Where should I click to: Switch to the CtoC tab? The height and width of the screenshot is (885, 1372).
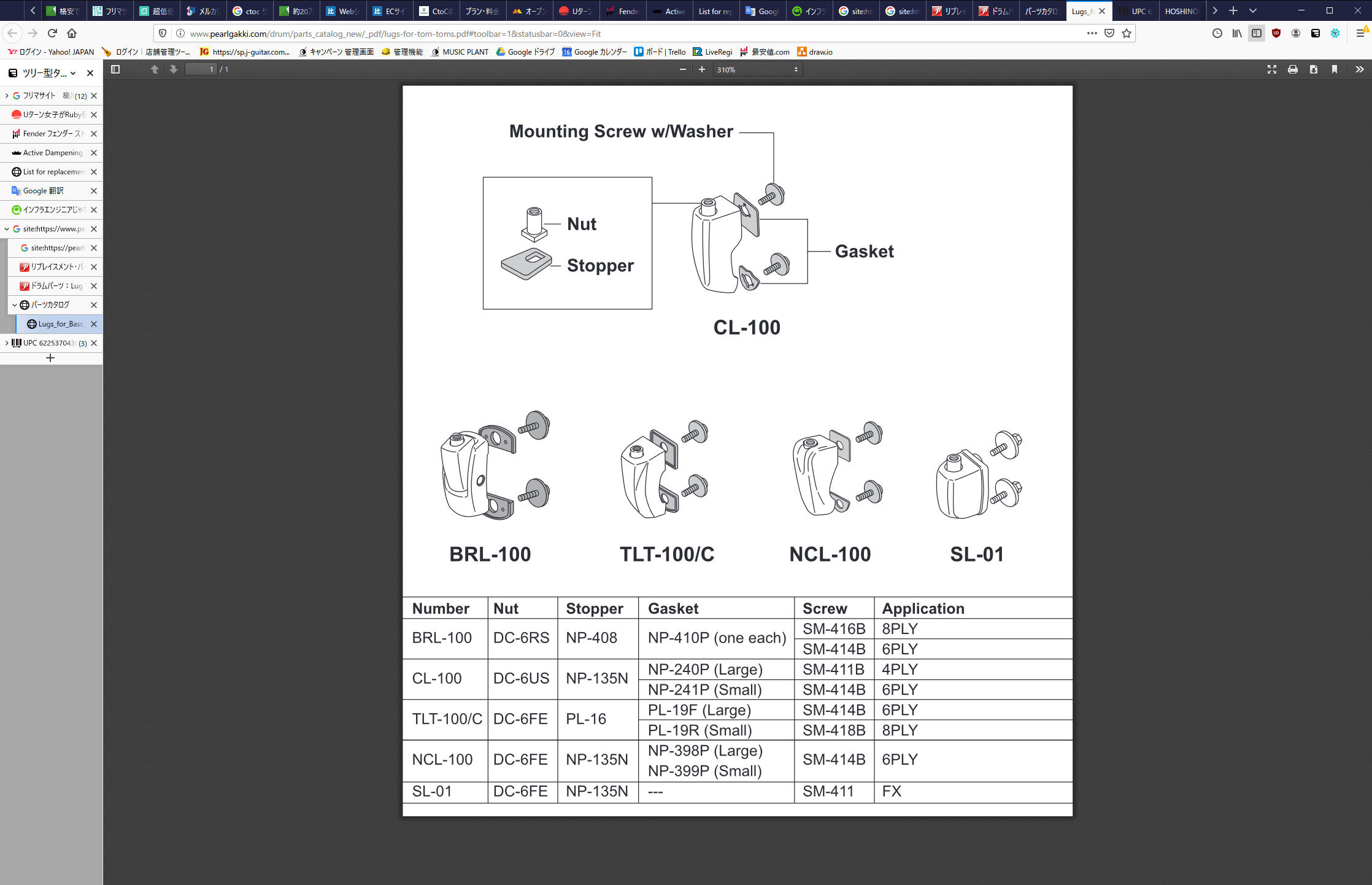click(x=436, y=11)
